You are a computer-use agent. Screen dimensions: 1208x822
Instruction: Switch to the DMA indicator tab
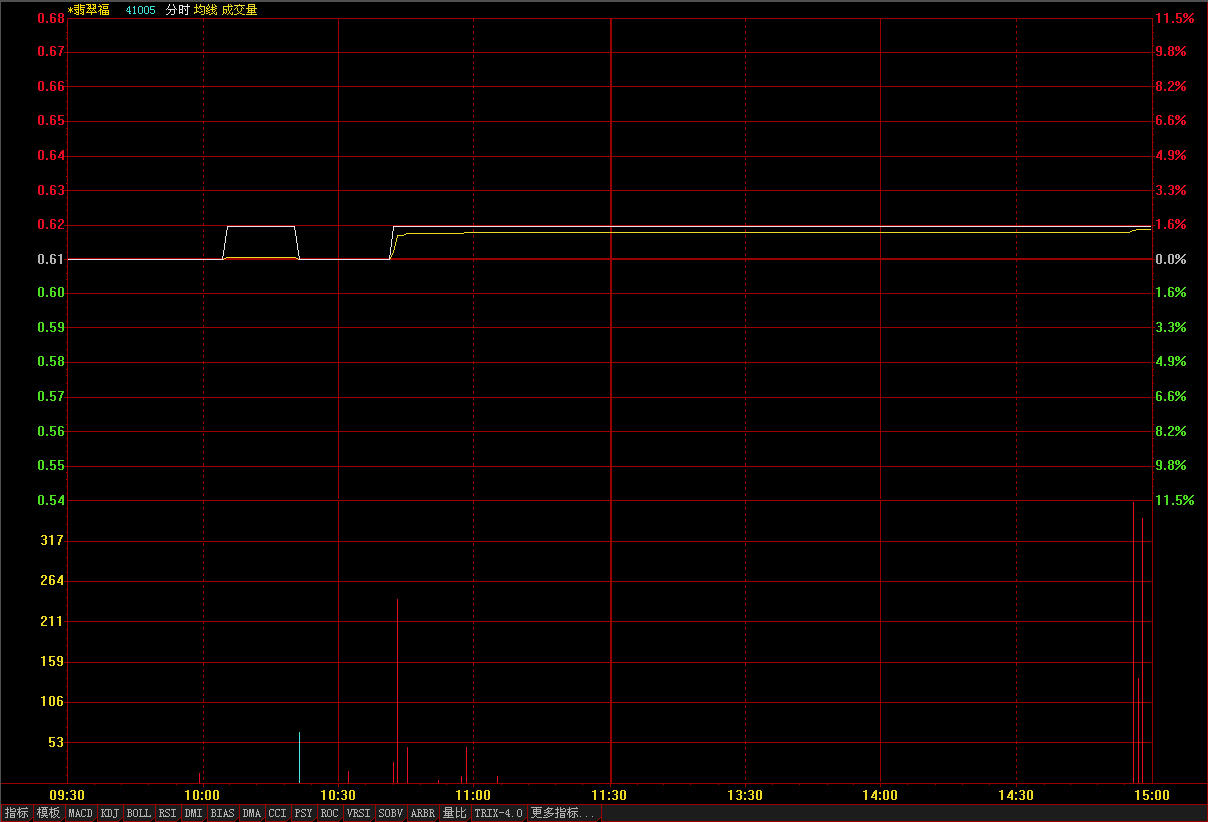[x=252, y=813]
